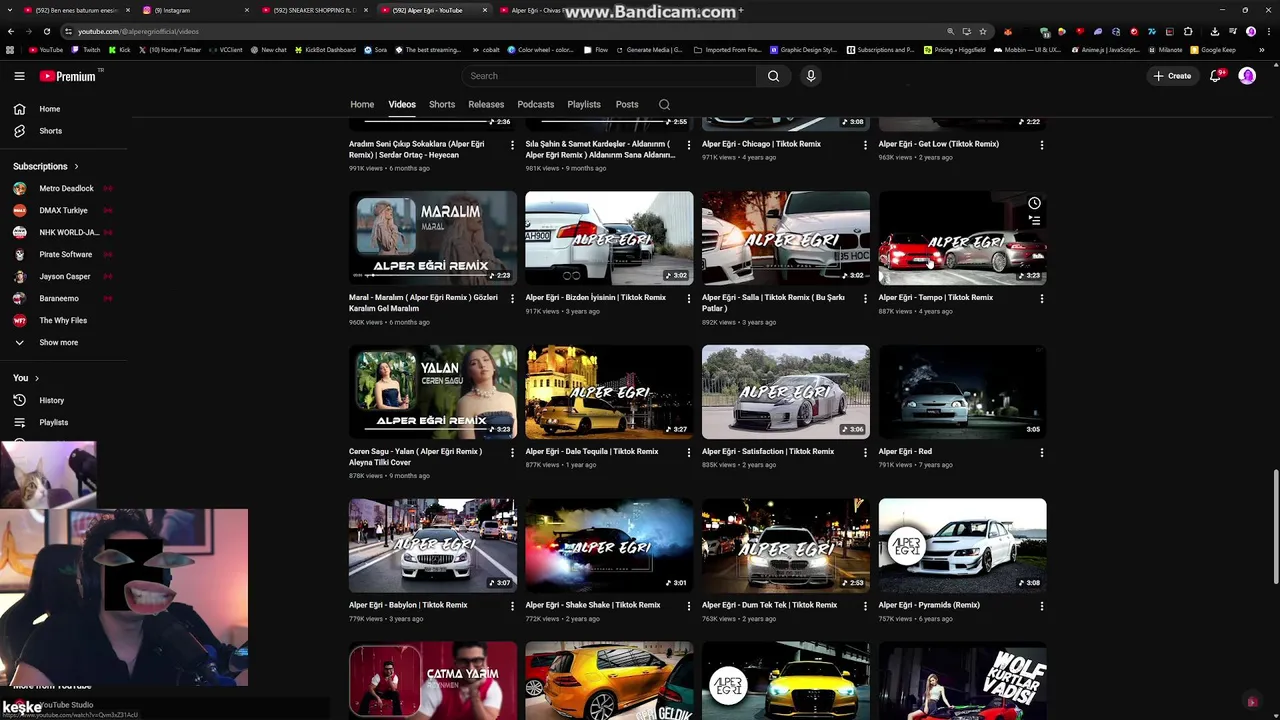
Task: Reload the page with the refresh button
Action: [x=47, y=31]
